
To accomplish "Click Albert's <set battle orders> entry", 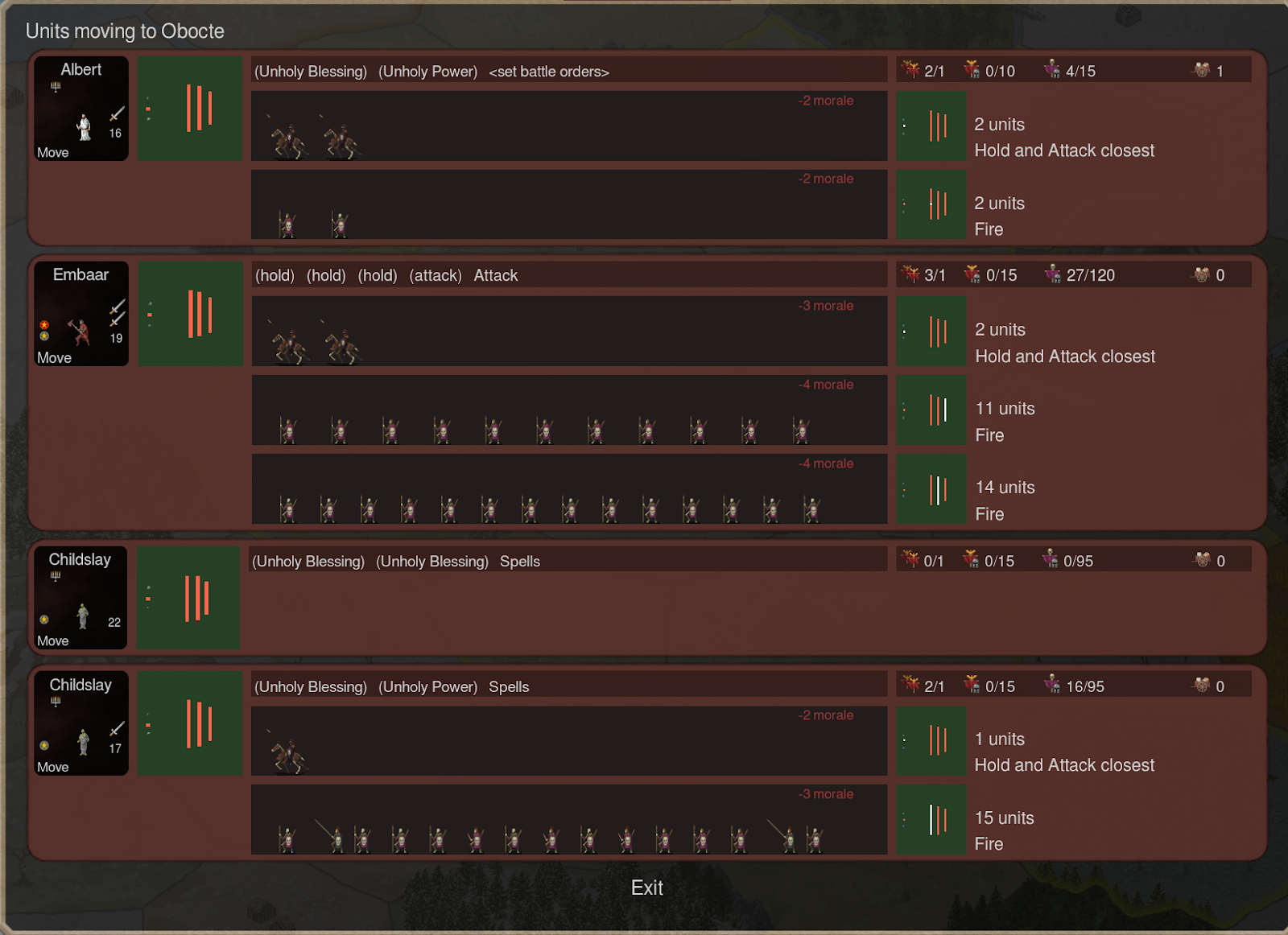I will pyautogui.click(x=549, y=72).
